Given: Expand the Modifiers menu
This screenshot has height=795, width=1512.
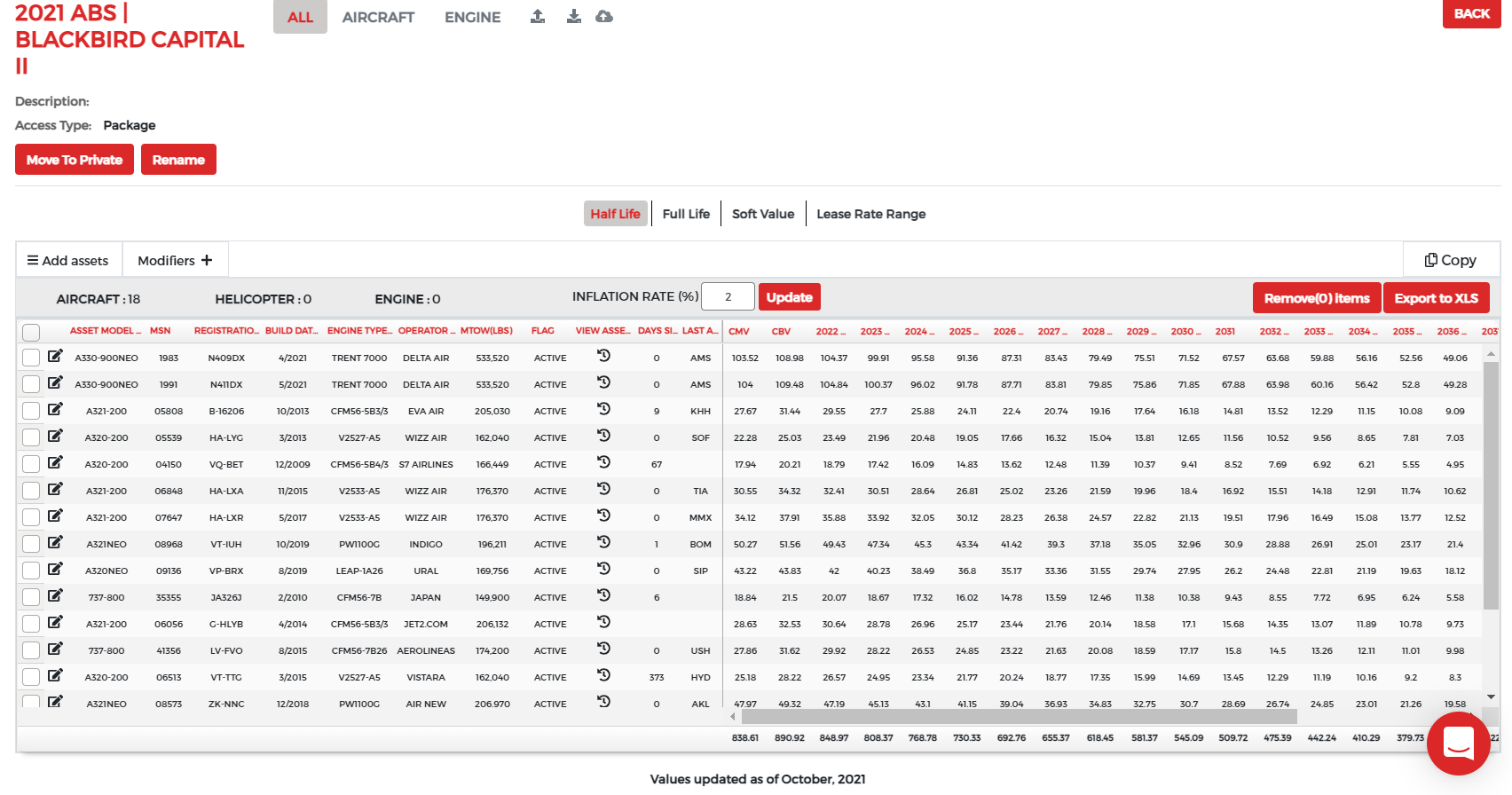Looking at the screenshot, I should pyautogui.click(x=175, y=260).
